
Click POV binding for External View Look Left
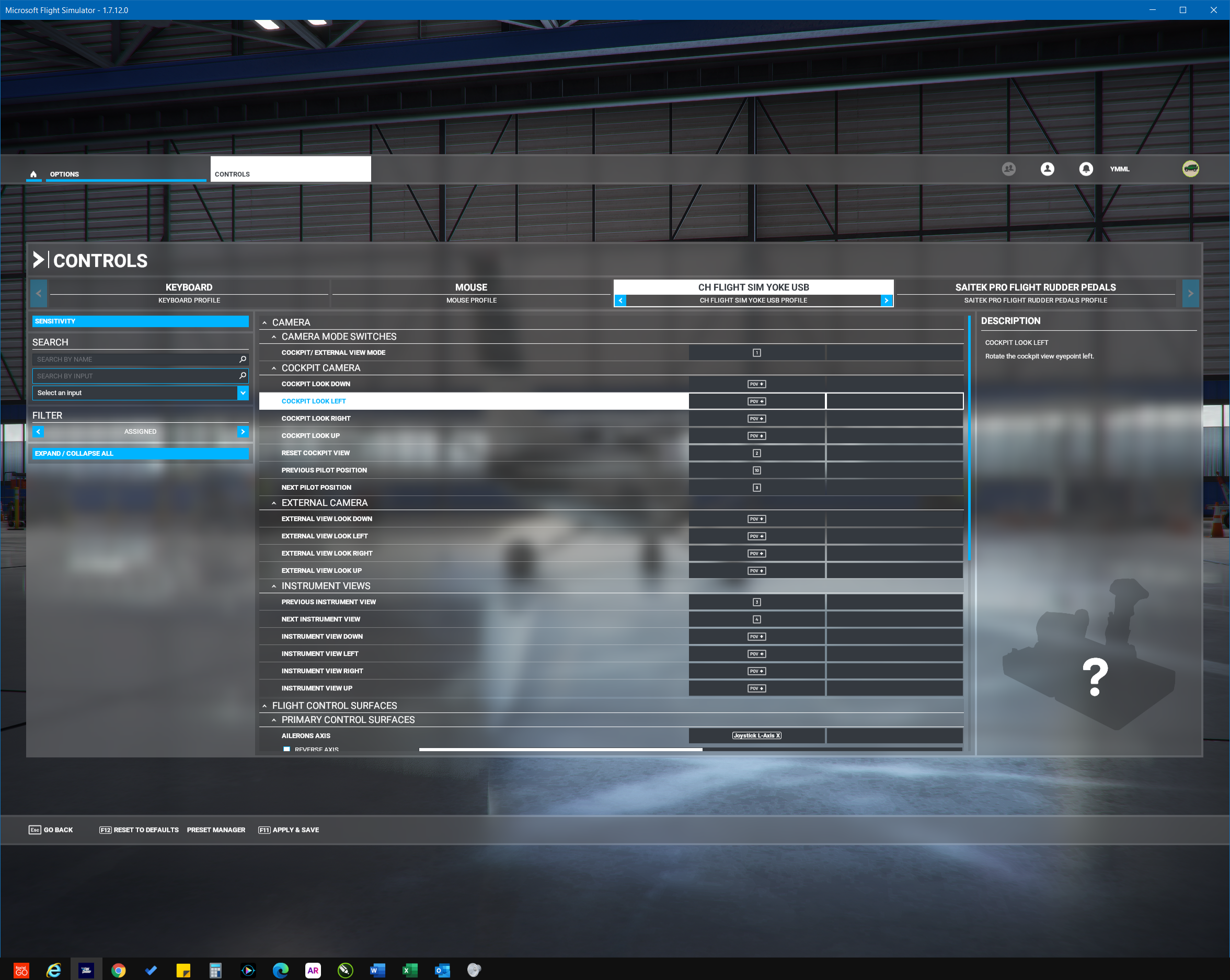pyautogui.click(x=756, y=536)
